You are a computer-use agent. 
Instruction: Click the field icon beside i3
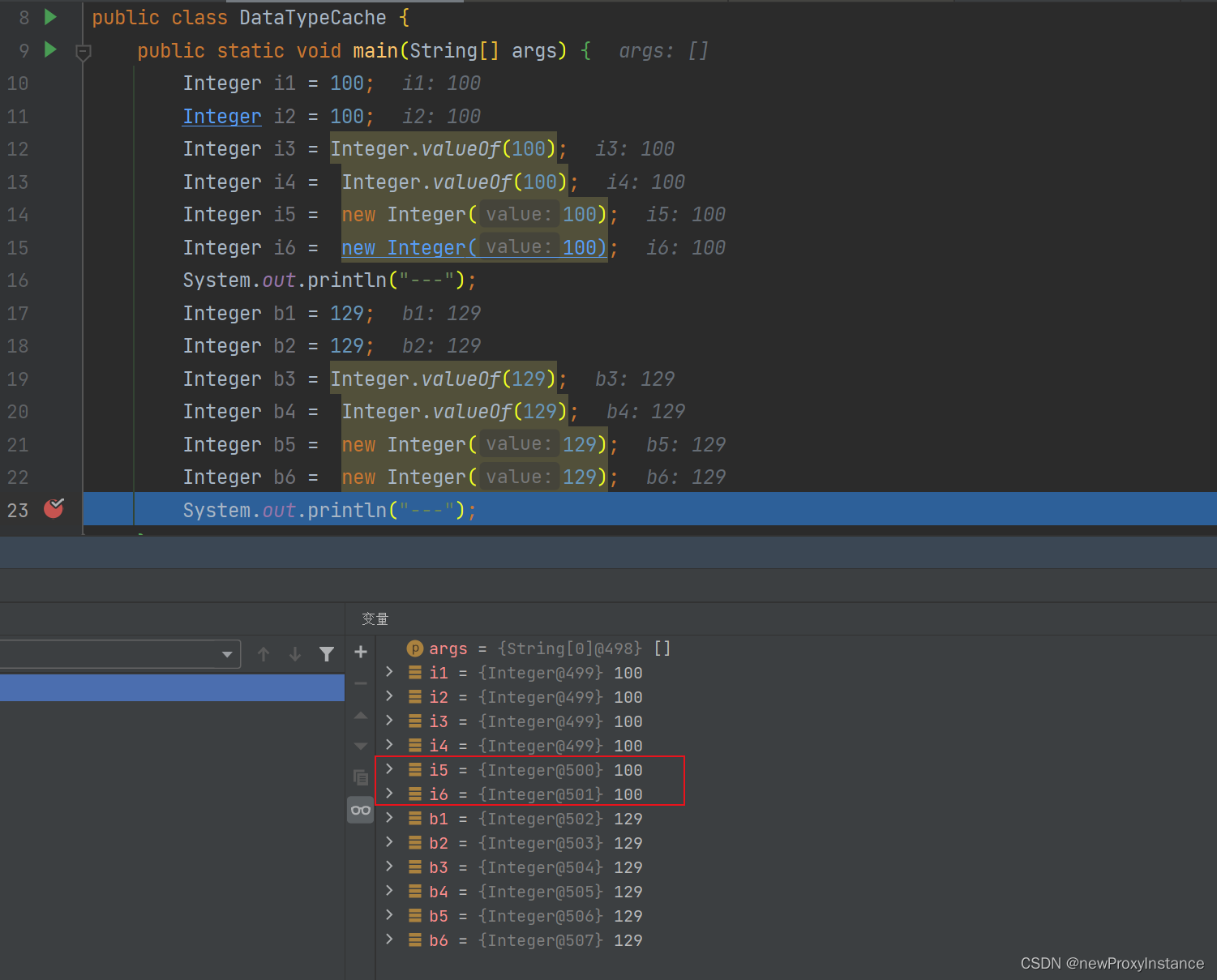(x=415, y=721)
